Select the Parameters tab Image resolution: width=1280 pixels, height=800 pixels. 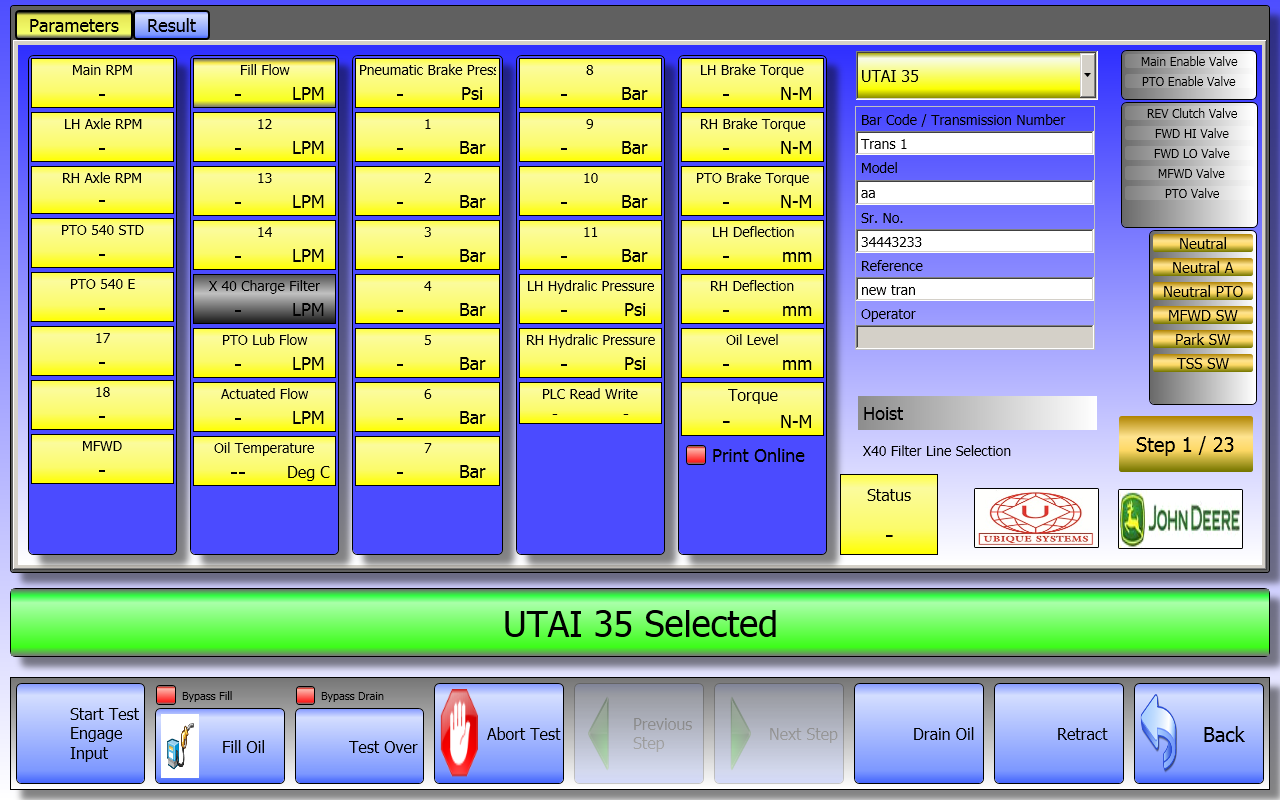point(73,25)
